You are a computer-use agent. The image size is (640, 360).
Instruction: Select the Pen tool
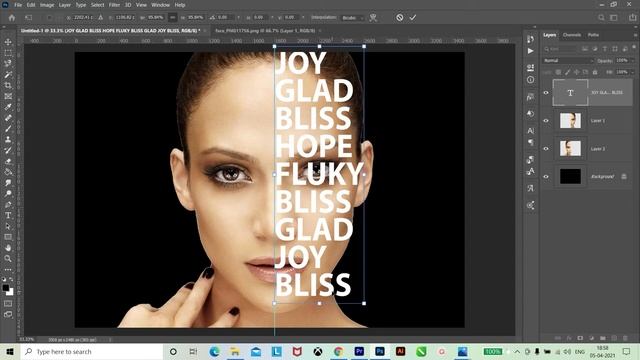coord(8,204)
